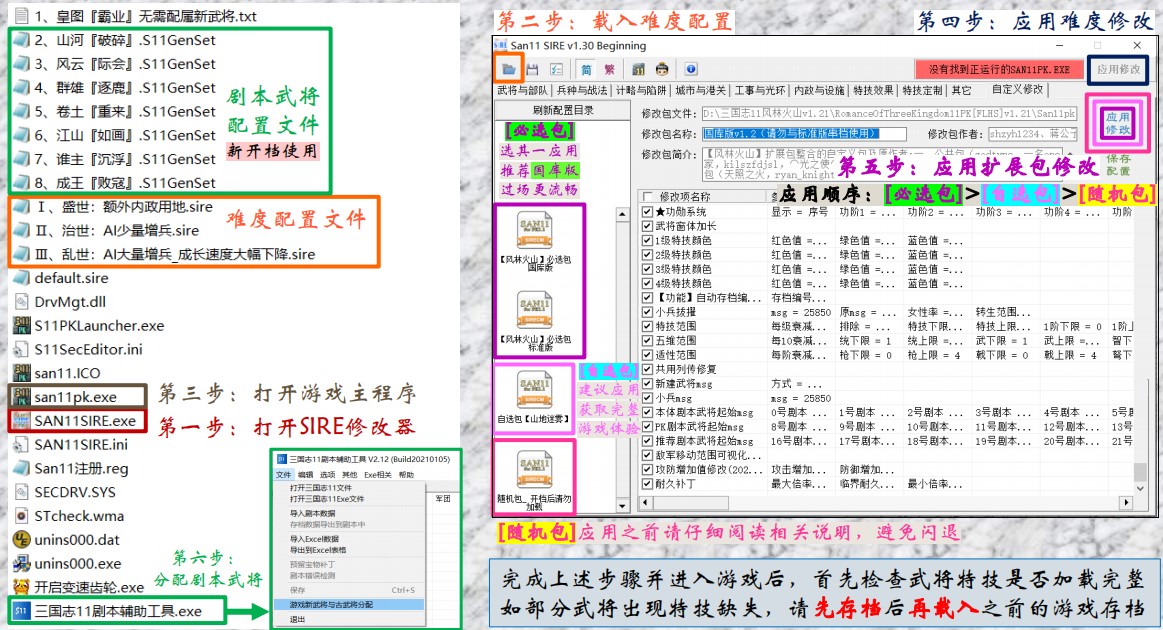Screen dimensions: 1163x630
Task: Select the default.sire file
Action: tap(61, 278)
